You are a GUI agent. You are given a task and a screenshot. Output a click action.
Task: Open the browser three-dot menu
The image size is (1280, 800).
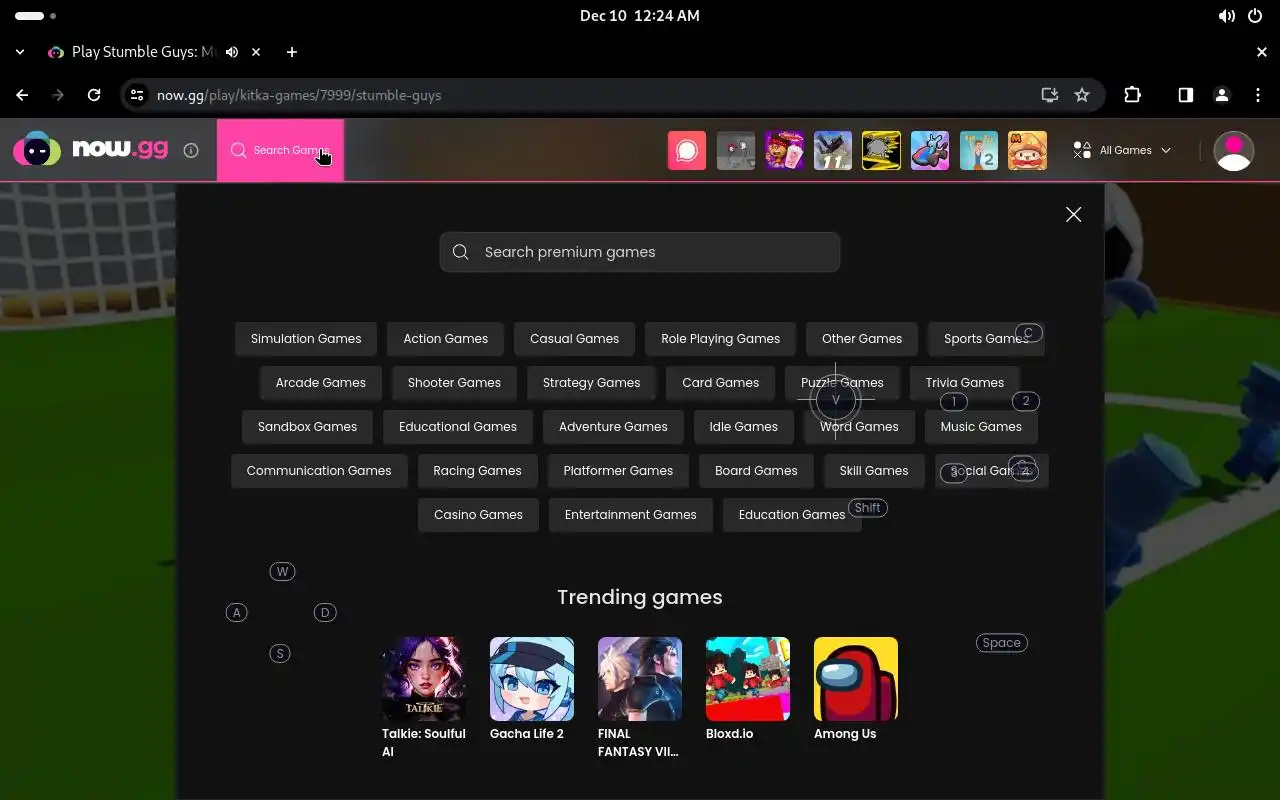(x=1258, y=95)
